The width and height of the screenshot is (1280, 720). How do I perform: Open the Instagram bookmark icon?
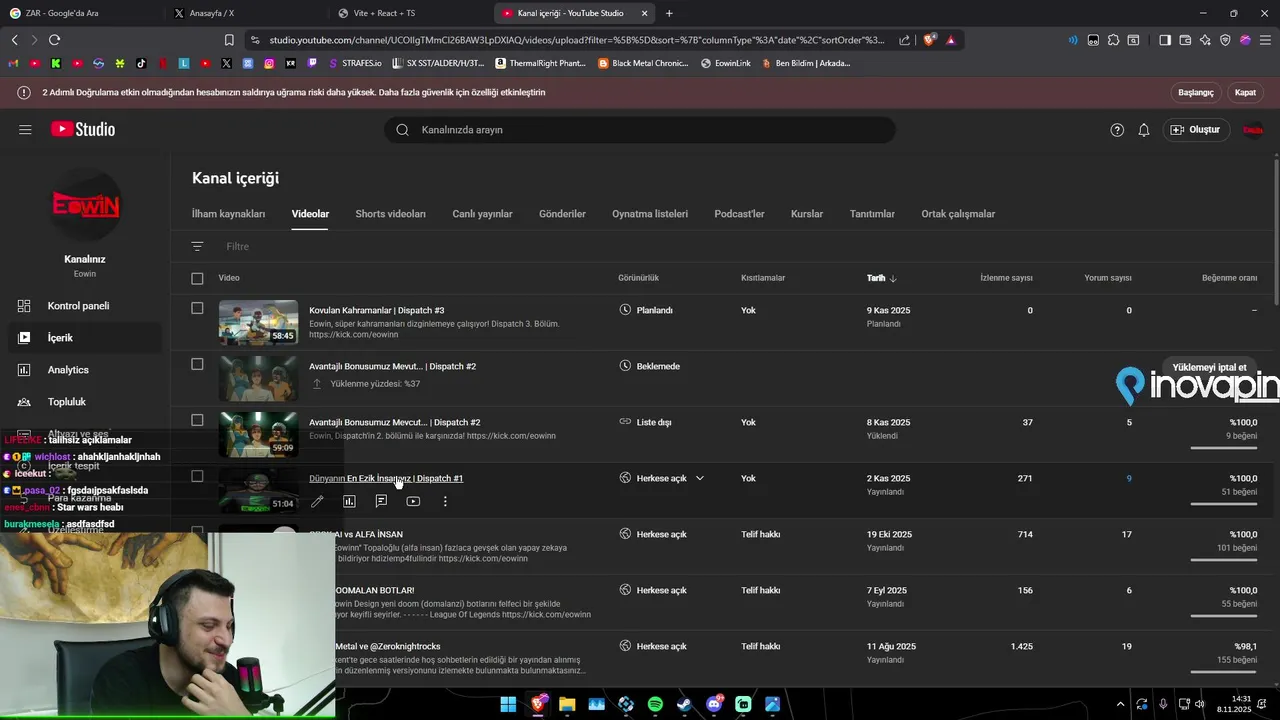(269, 63)
